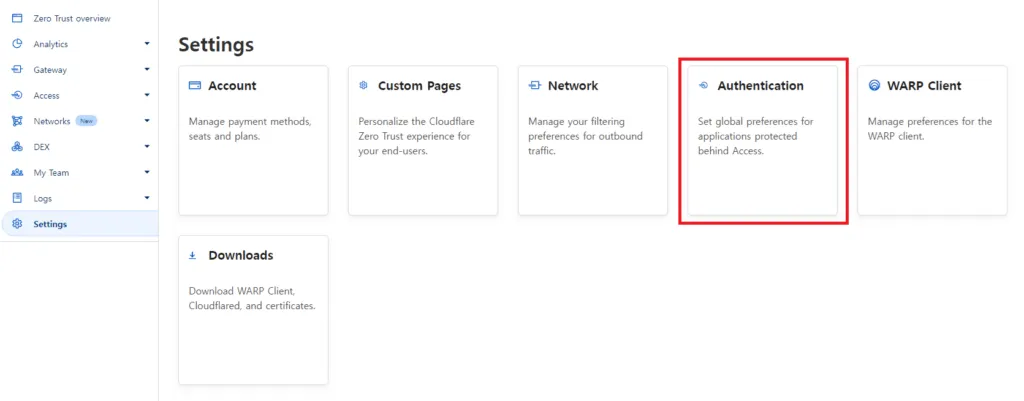Open the WARP Client card title

pos(924,86)
